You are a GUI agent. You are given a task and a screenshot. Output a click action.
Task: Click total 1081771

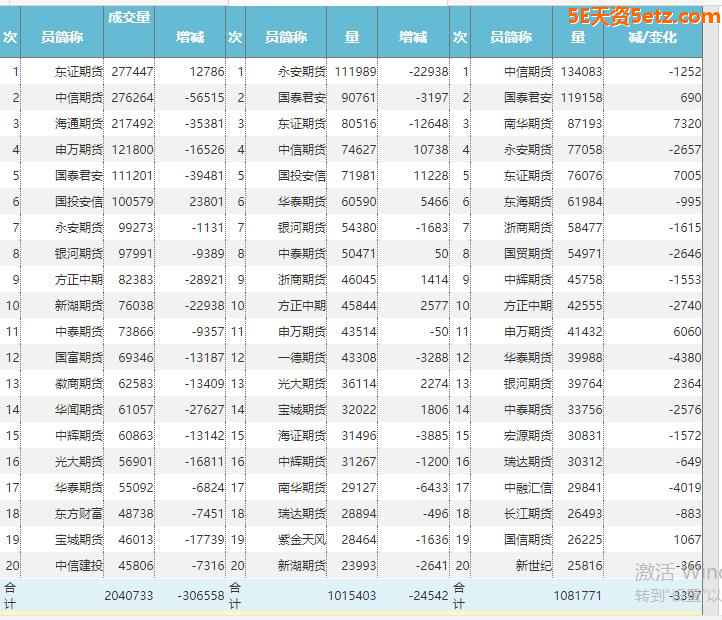(x=577, y=596)
